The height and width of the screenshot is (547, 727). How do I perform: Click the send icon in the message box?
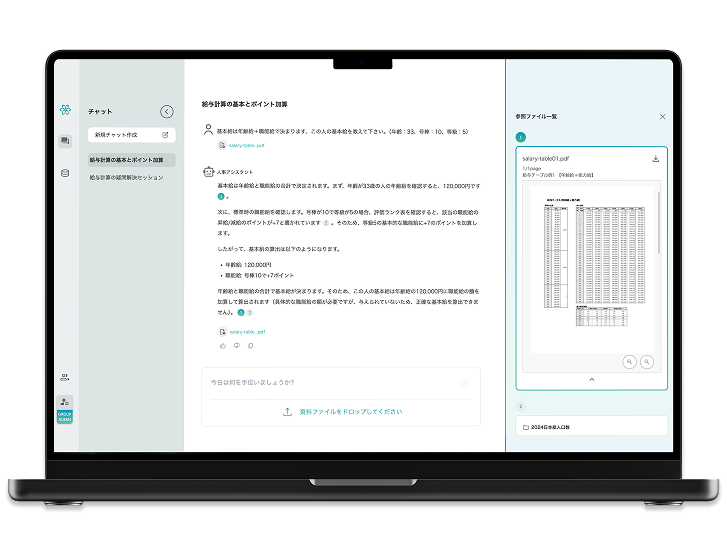pyautogui.click(x=465, y=383)
